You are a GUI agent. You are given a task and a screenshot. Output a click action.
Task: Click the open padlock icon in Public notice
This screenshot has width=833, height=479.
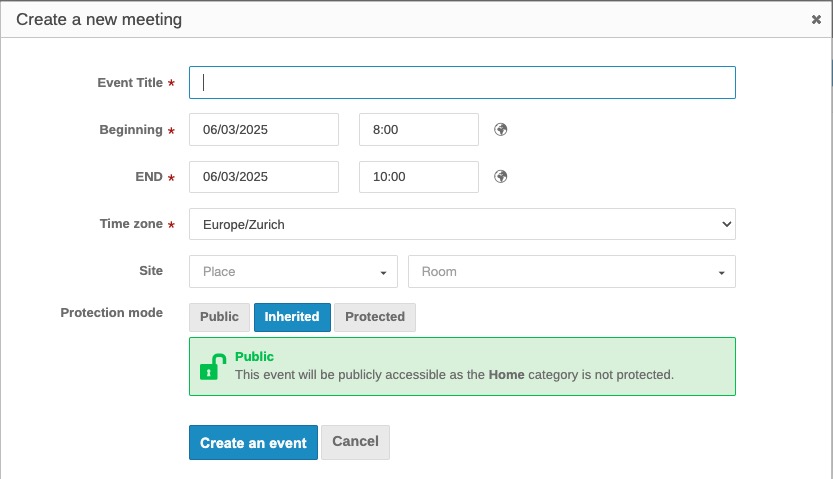coord(211,367)
